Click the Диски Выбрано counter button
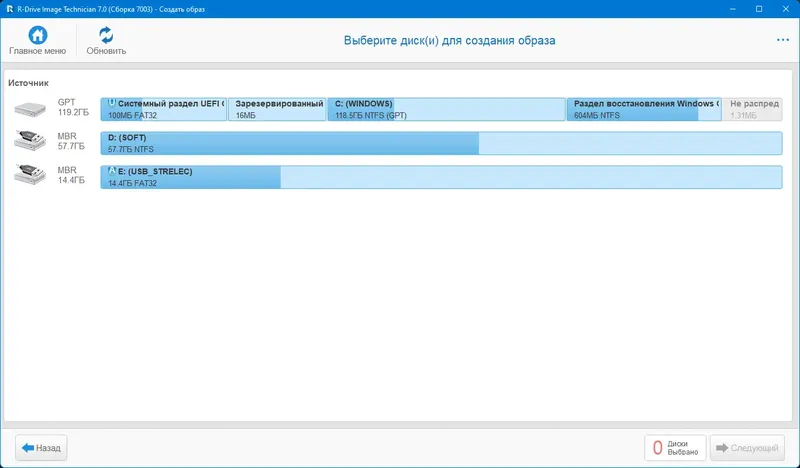Viewport: 800px width, 468px height. pos(675,448)
